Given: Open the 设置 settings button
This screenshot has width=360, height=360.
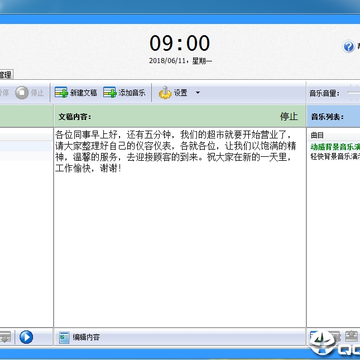Looking at the screenshot, I should click(x=174, y=93).
